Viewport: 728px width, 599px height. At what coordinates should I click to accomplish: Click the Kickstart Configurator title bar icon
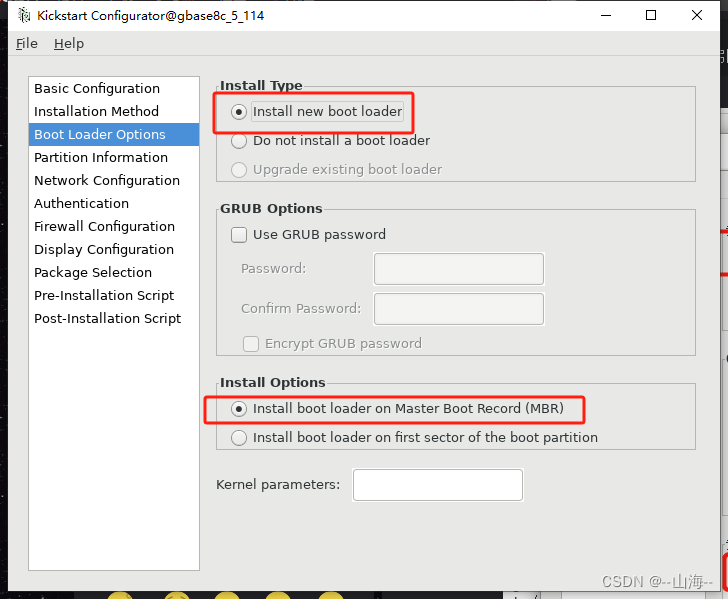[25, 16]
